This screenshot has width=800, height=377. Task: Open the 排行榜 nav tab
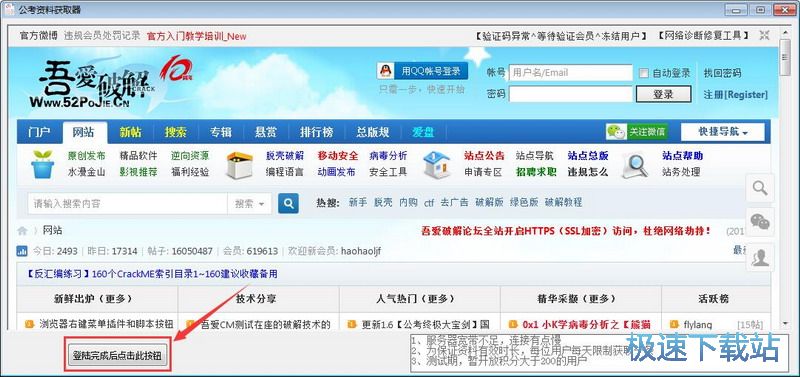pyautogui.click(x=317, y=133)
